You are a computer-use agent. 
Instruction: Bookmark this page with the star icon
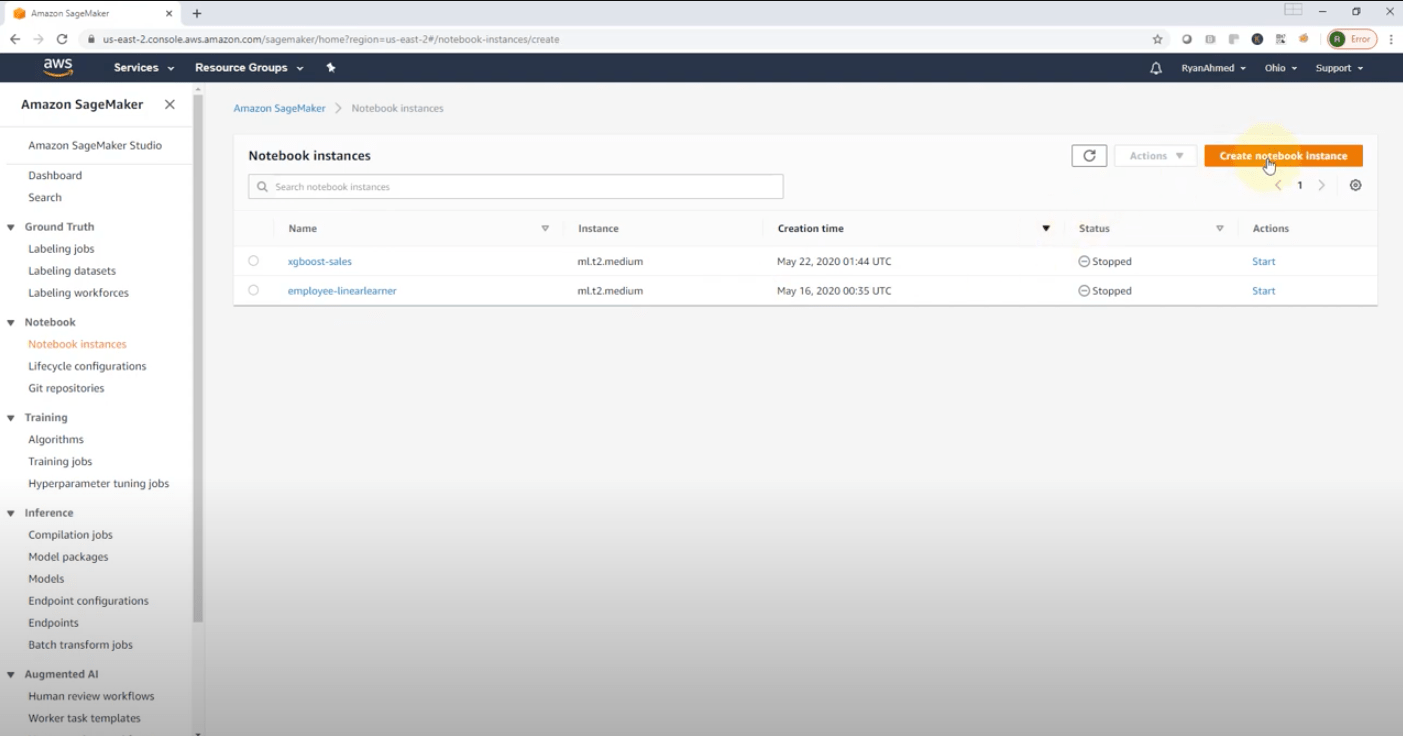click(1157, 39)
